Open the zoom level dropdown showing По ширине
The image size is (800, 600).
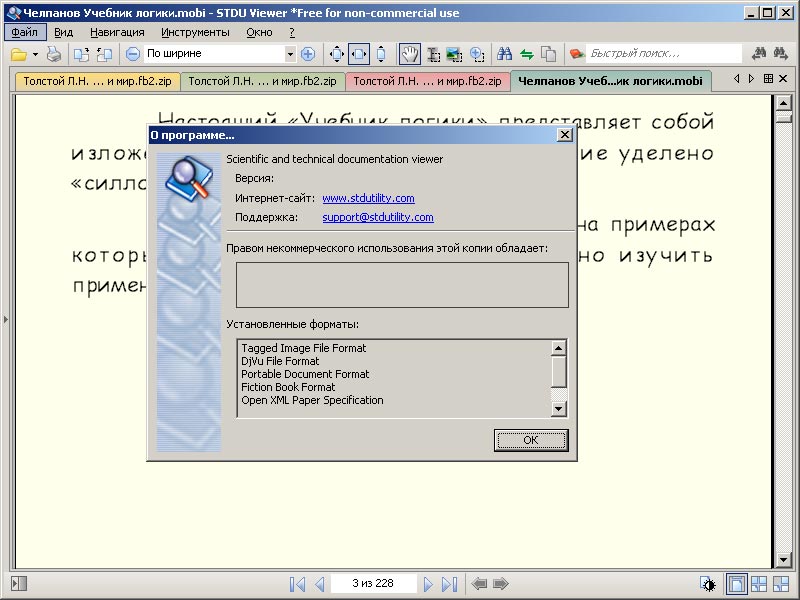click(291, 52)
